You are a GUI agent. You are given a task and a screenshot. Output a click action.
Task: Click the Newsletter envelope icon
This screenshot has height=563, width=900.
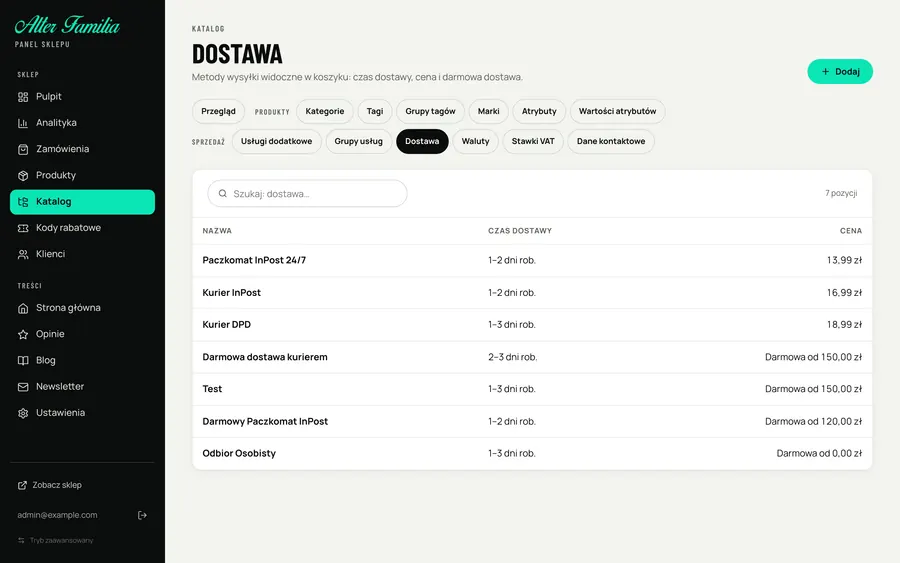tap(23, 387)
